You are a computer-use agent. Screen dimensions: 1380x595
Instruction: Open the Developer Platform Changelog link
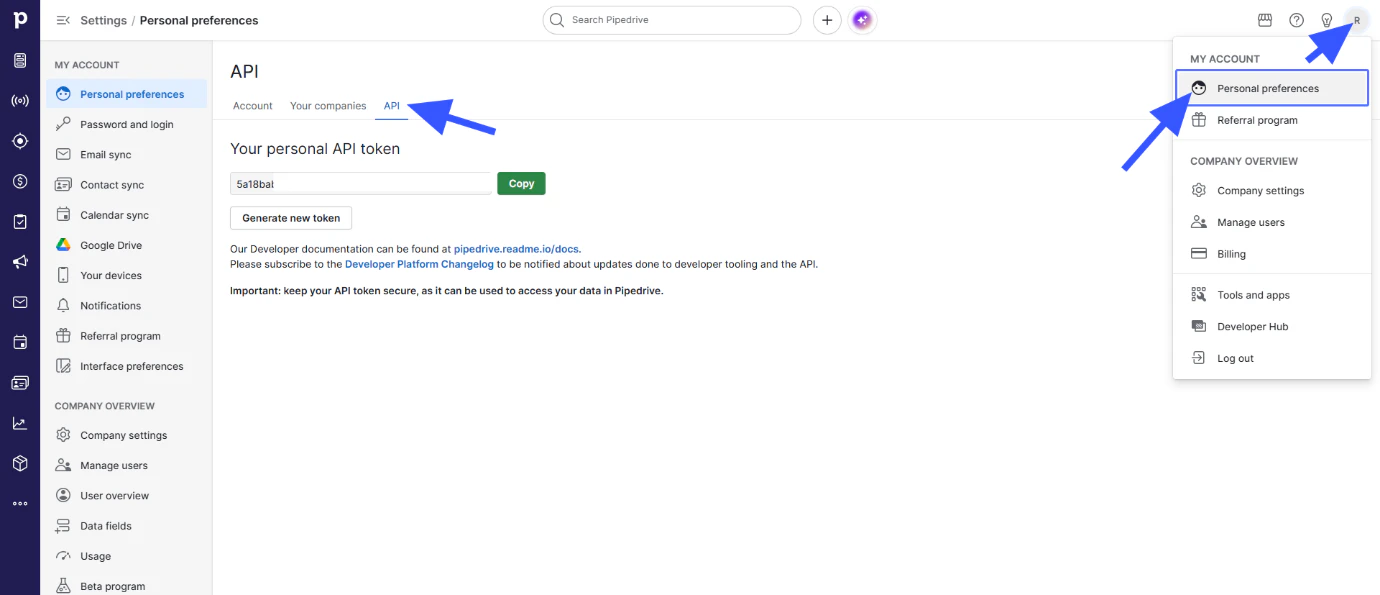(x=419, y=264)
